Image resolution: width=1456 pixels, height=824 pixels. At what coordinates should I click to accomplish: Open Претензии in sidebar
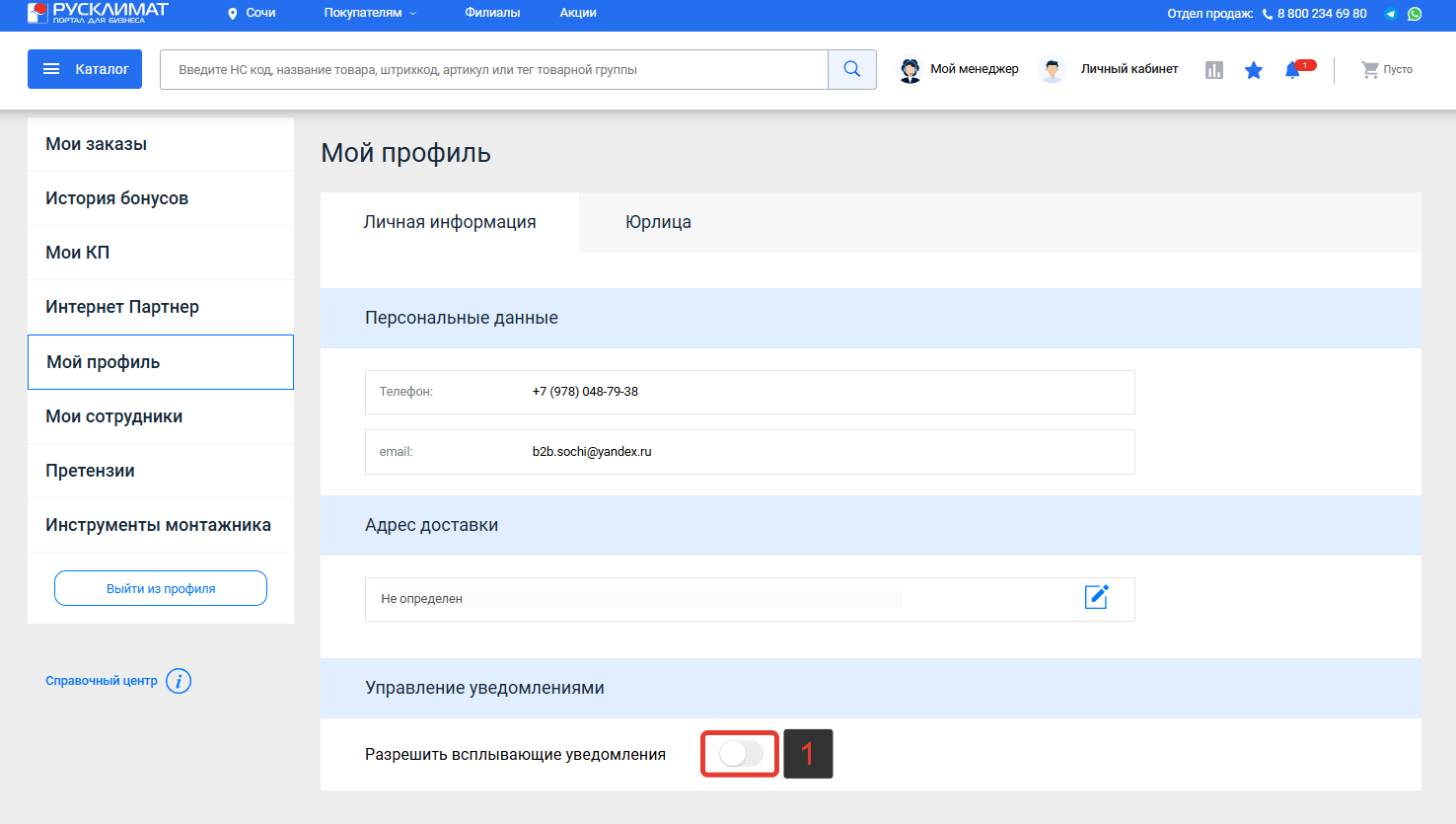(161, 471)
